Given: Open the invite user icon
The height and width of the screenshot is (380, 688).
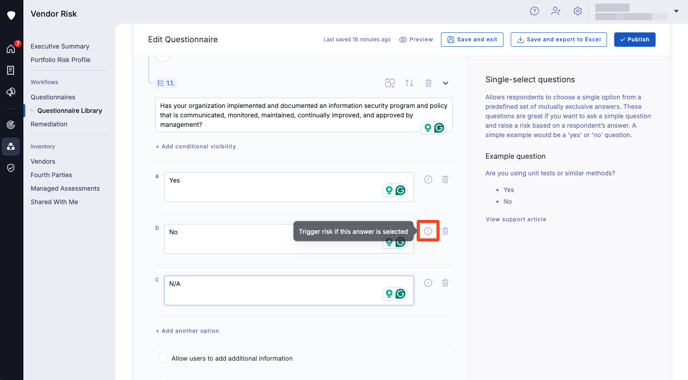Looking at the screenshot, I should (555, 11).
